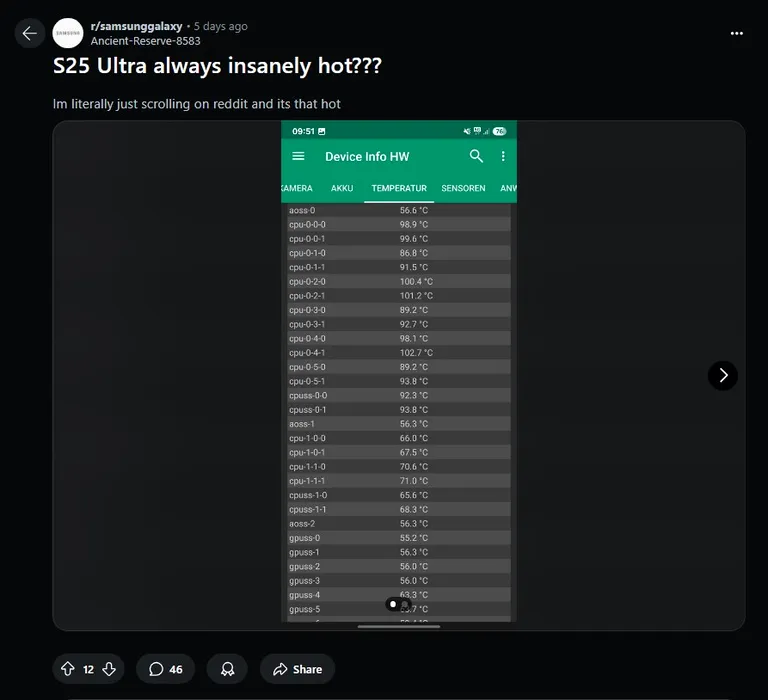Select the cpu-0-2-1 row
Viewport: 768px width, 700px height.
pos(399,296)
